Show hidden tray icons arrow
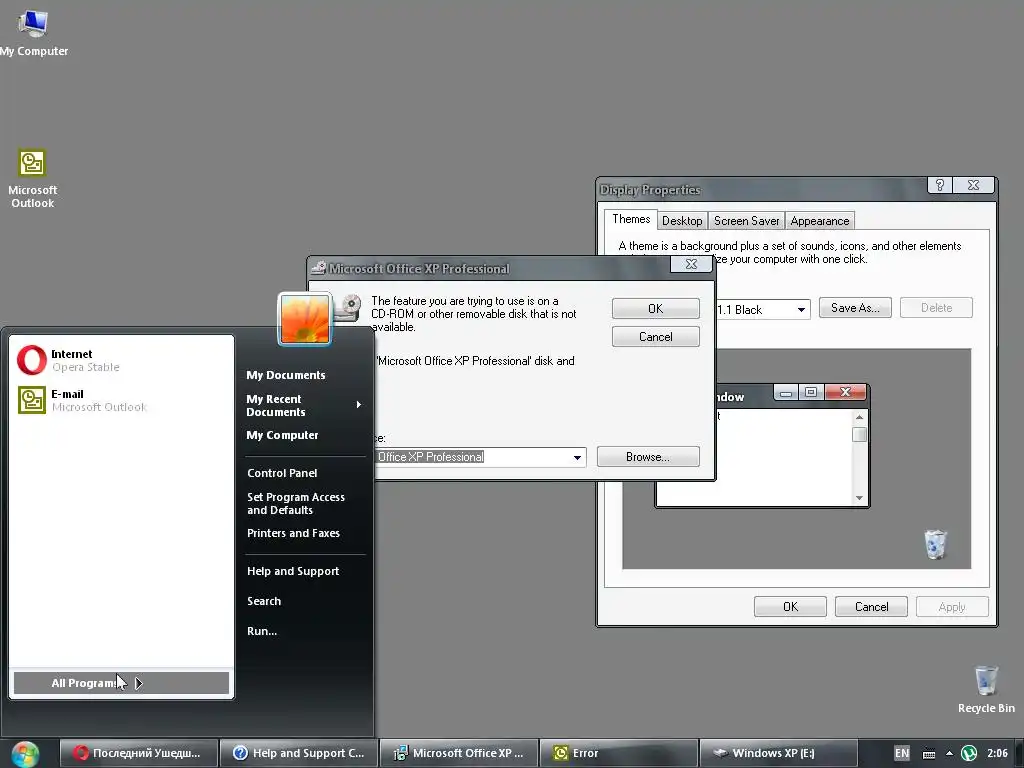Screen dimensions: 1024x768 [949, 753]
